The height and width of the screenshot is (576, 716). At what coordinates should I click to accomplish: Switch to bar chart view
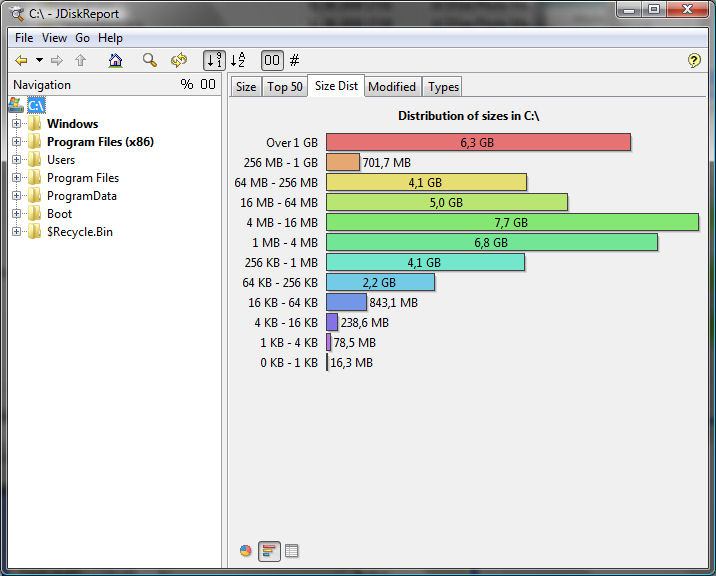pos(269,551)
